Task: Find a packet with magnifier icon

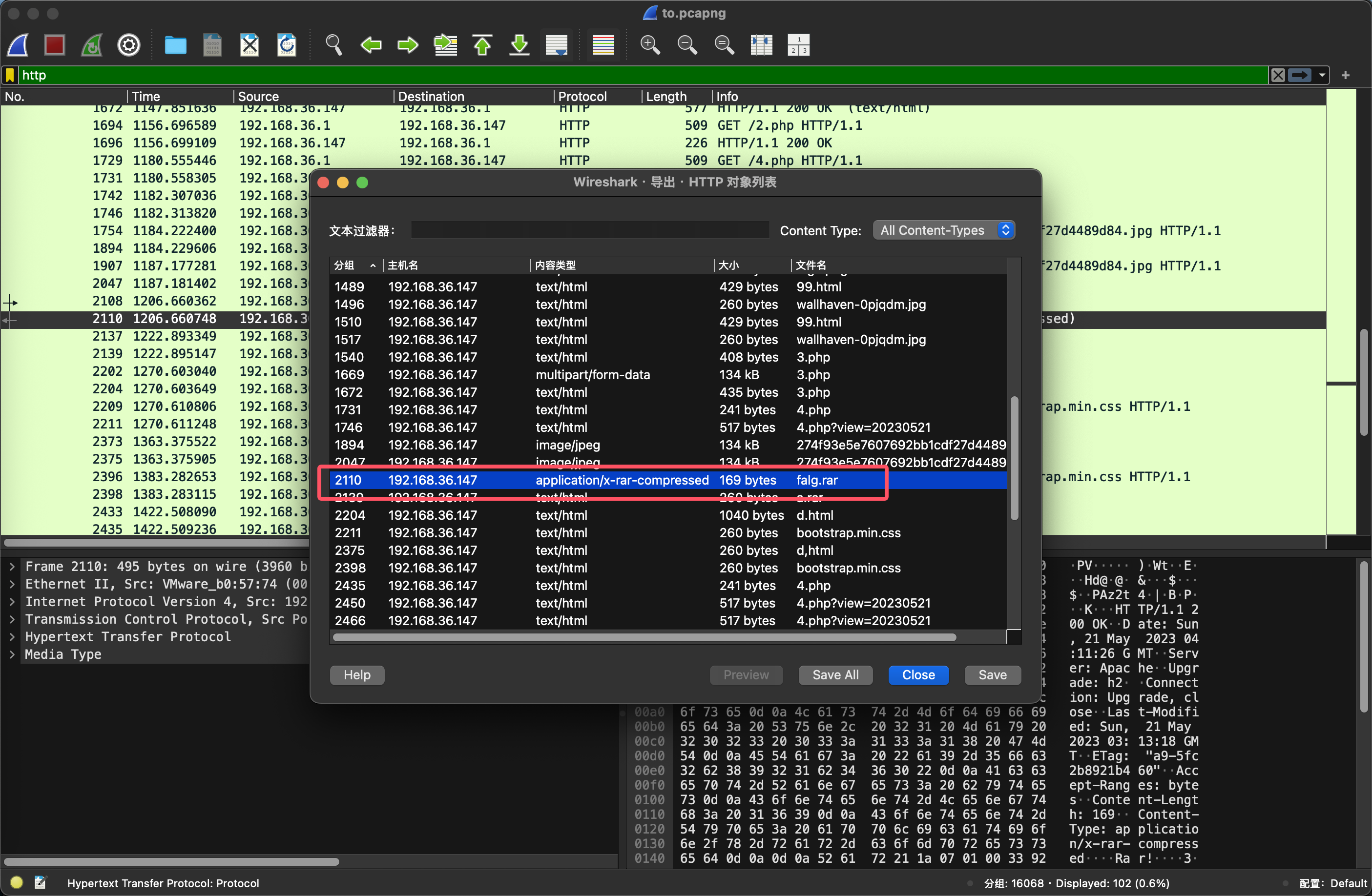Action: coord(333,45)
